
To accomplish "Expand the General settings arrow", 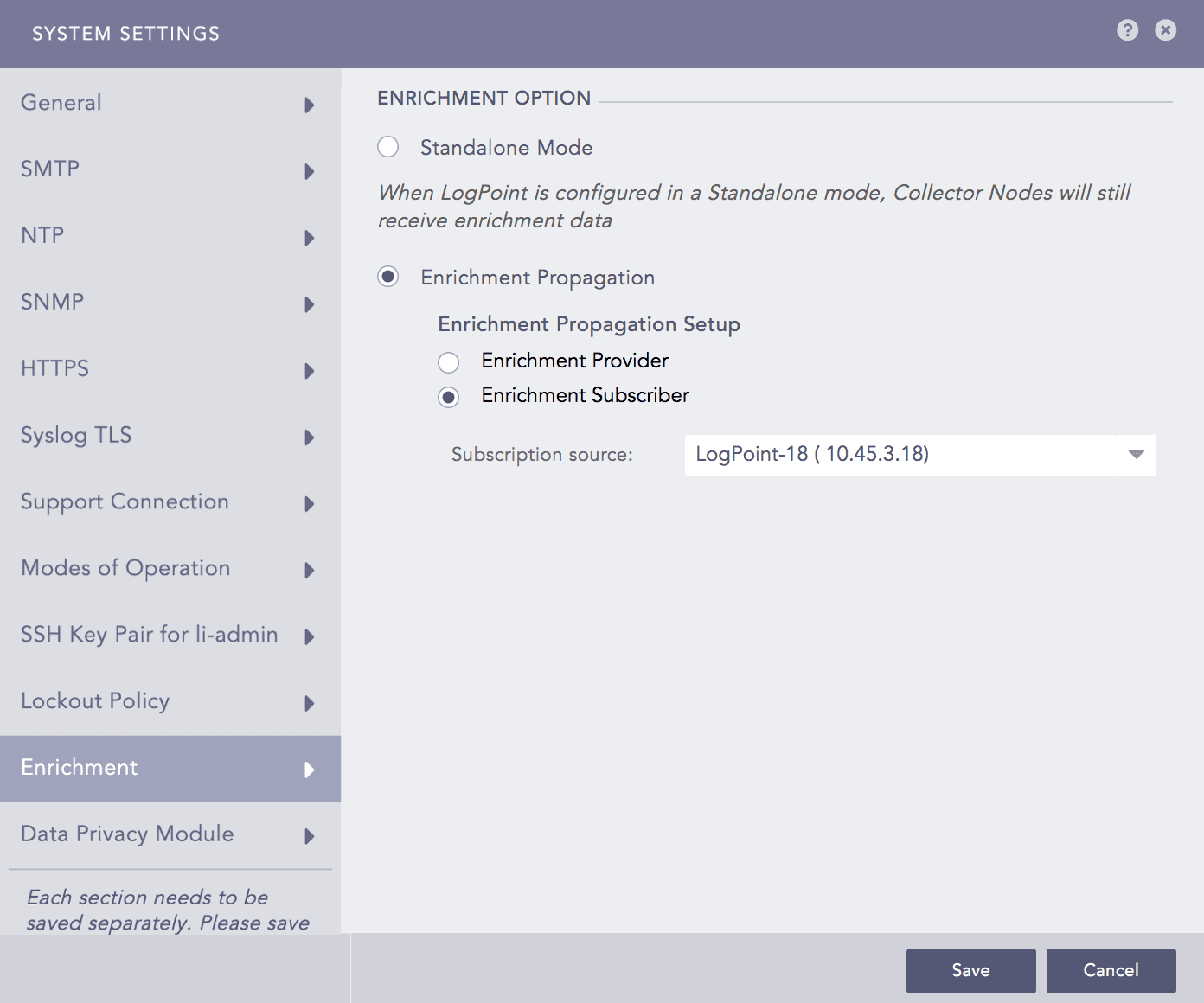I will pyautogui.click(x=309, y=105).
